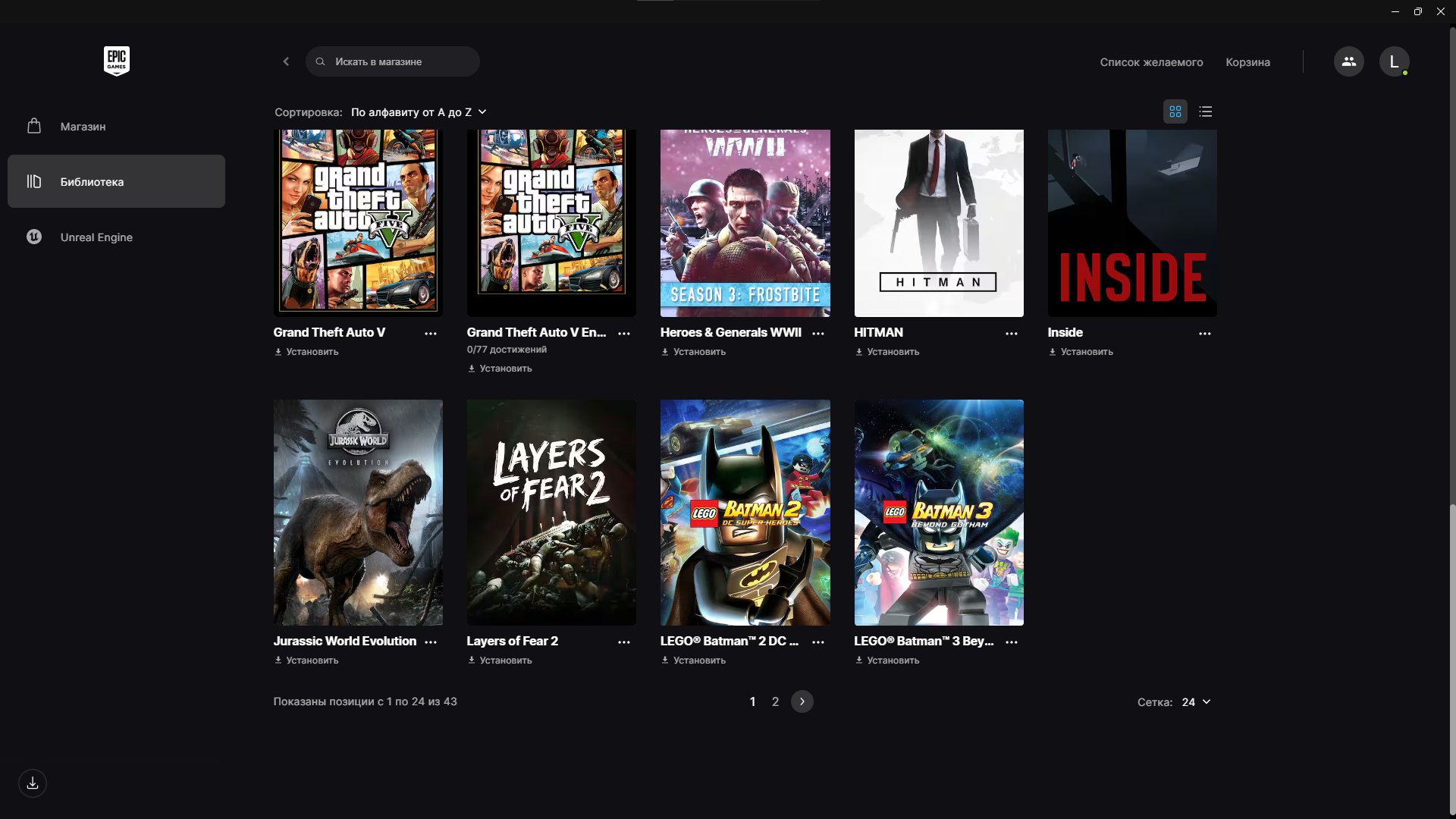Open the grid size 24 dropdown
The image size is (1456, 819).
click(x=1196, y=702)
